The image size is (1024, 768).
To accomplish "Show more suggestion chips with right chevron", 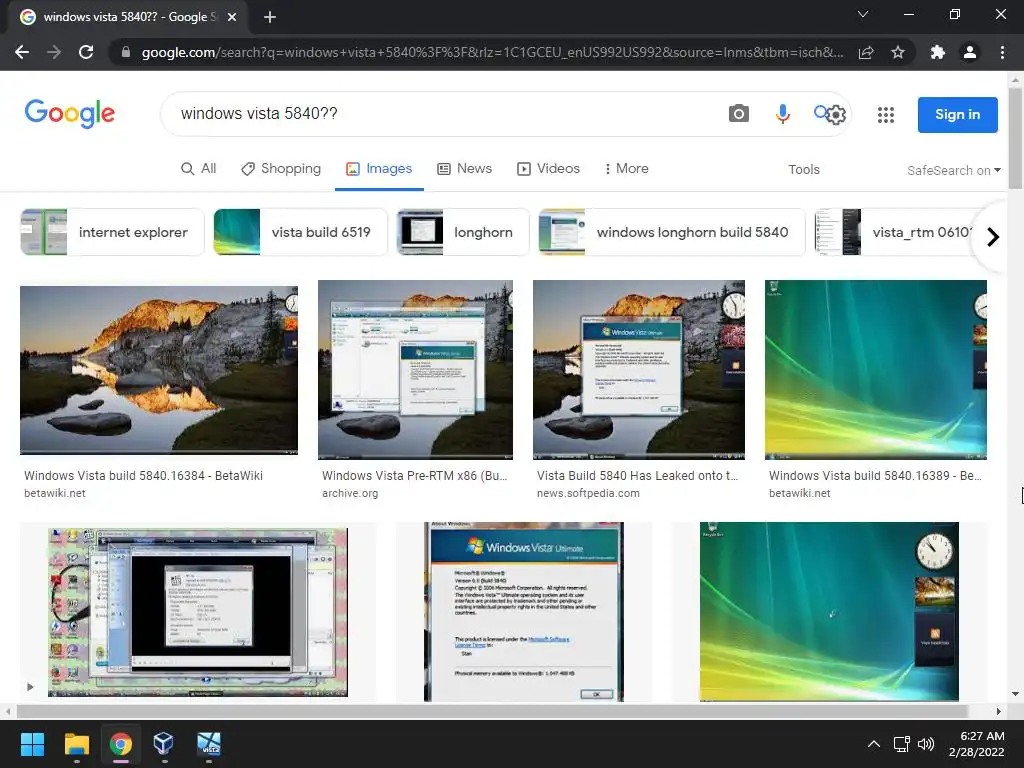I will click(x=993, y=236).
